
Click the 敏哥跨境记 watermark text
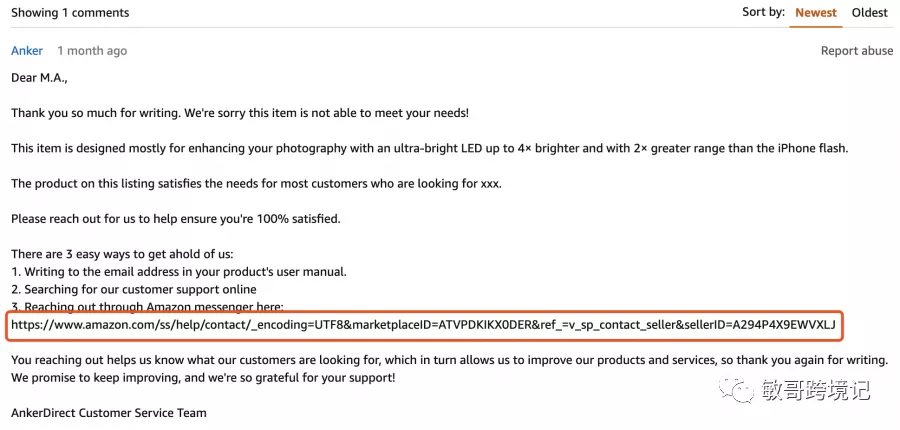[x=816, y=390]
